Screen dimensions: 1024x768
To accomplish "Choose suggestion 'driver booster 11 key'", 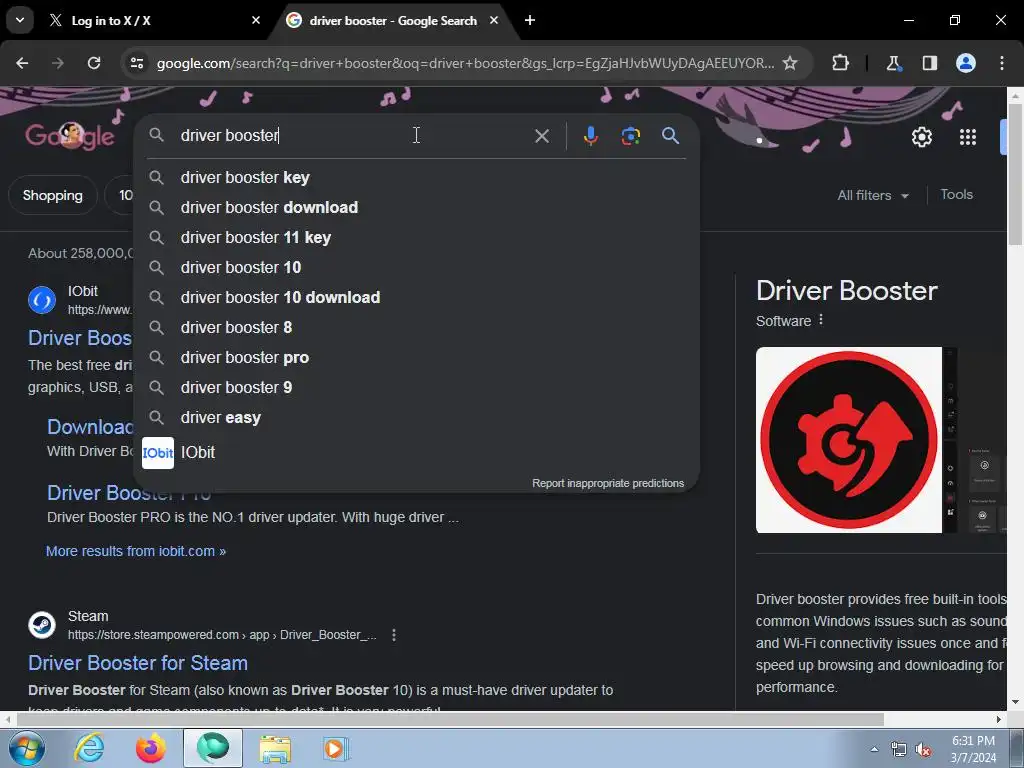I will [416, 237].
